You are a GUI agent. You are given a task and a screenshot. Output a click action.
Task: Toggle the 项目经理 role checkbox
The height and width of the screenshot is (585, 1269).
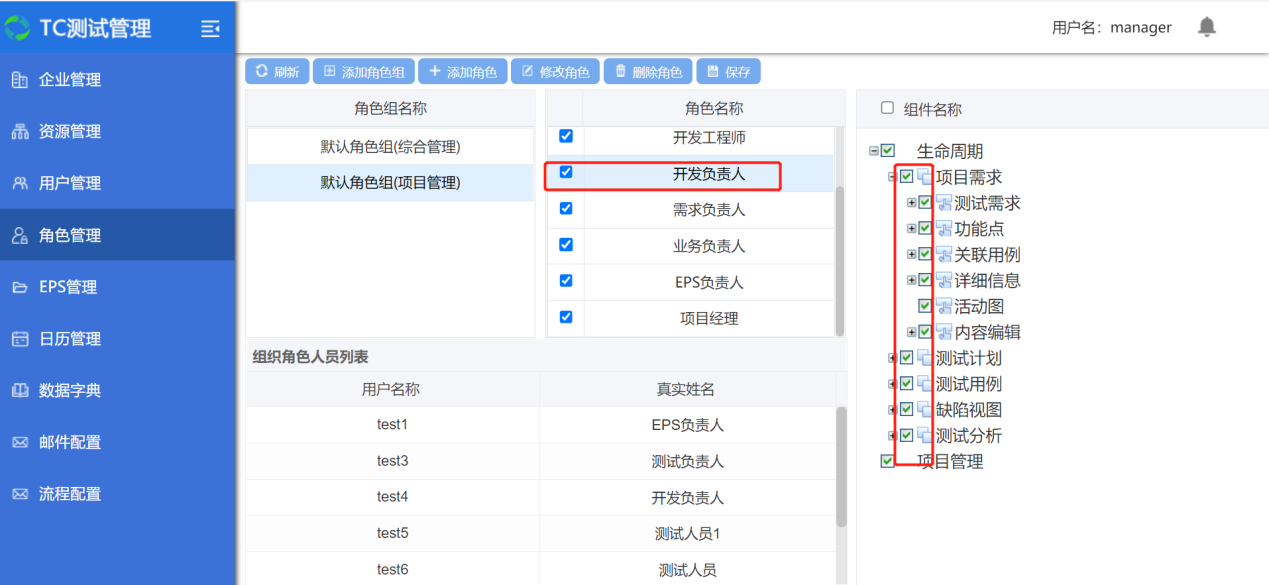tap(566, 317)
